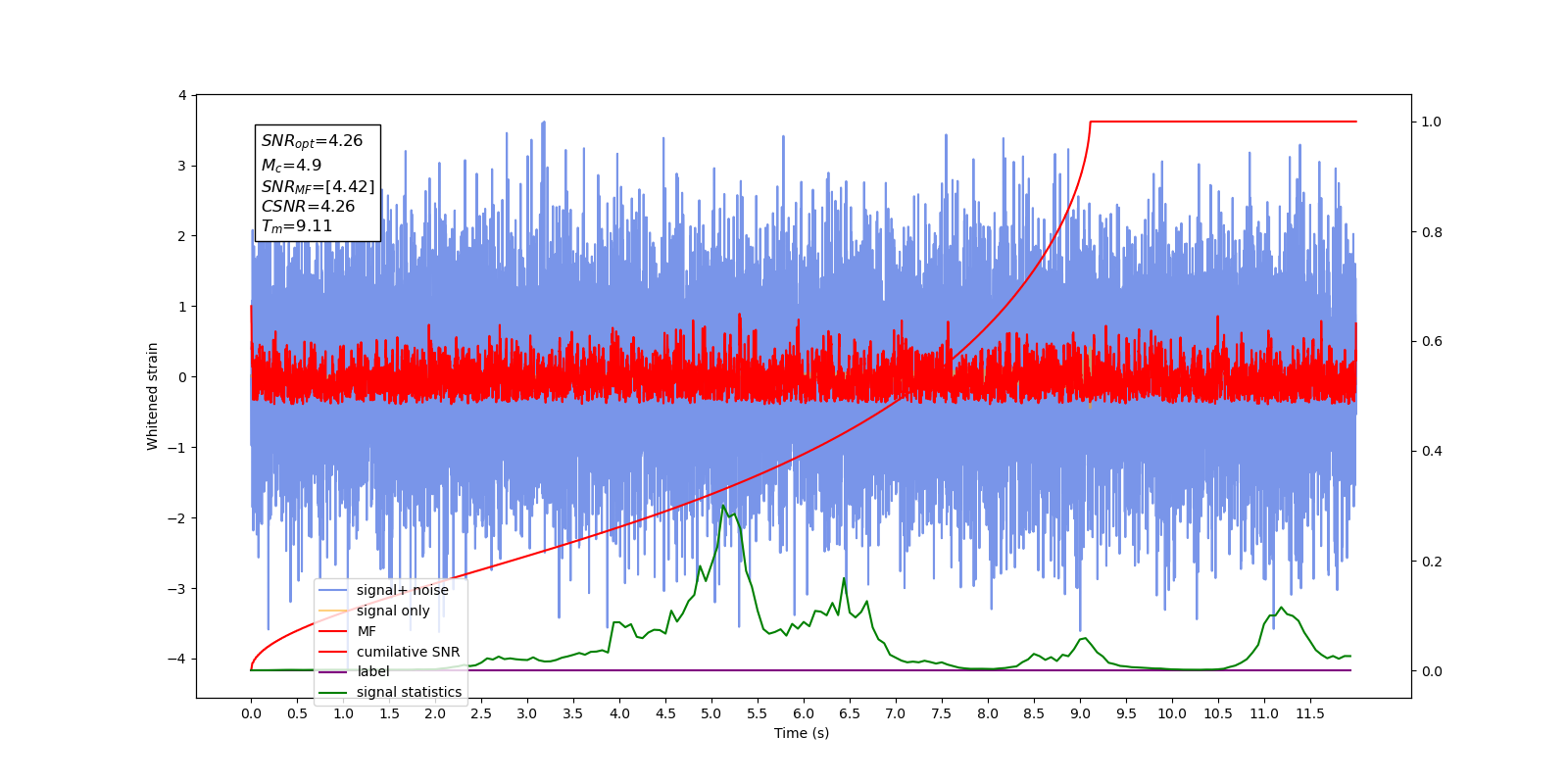Click the 'Whitened strain' y-axis label
Viewport: 1568px width, 784px height.
[x=152, y=396]
